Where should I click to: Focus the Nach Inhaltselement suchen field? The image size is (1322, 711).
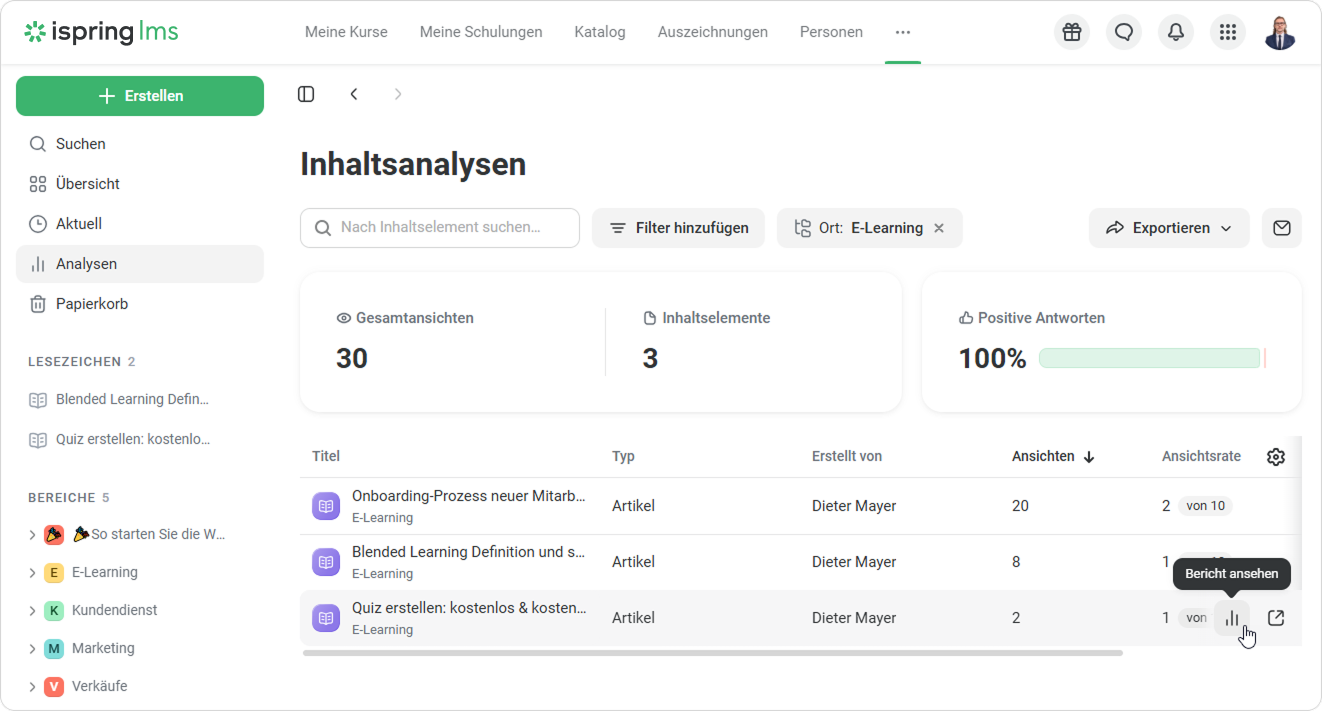[440, 228]
